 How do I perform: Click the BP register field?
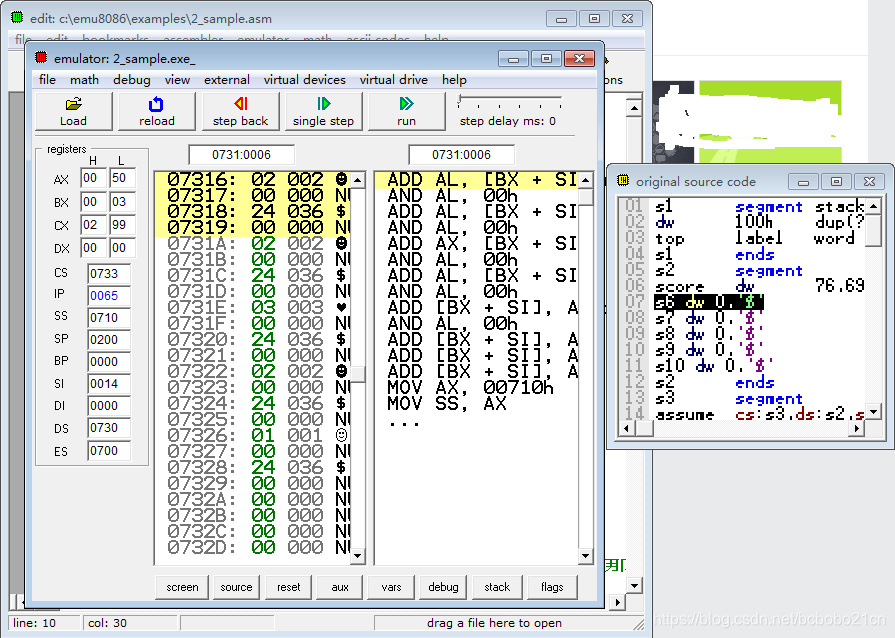tap(108, 362)
